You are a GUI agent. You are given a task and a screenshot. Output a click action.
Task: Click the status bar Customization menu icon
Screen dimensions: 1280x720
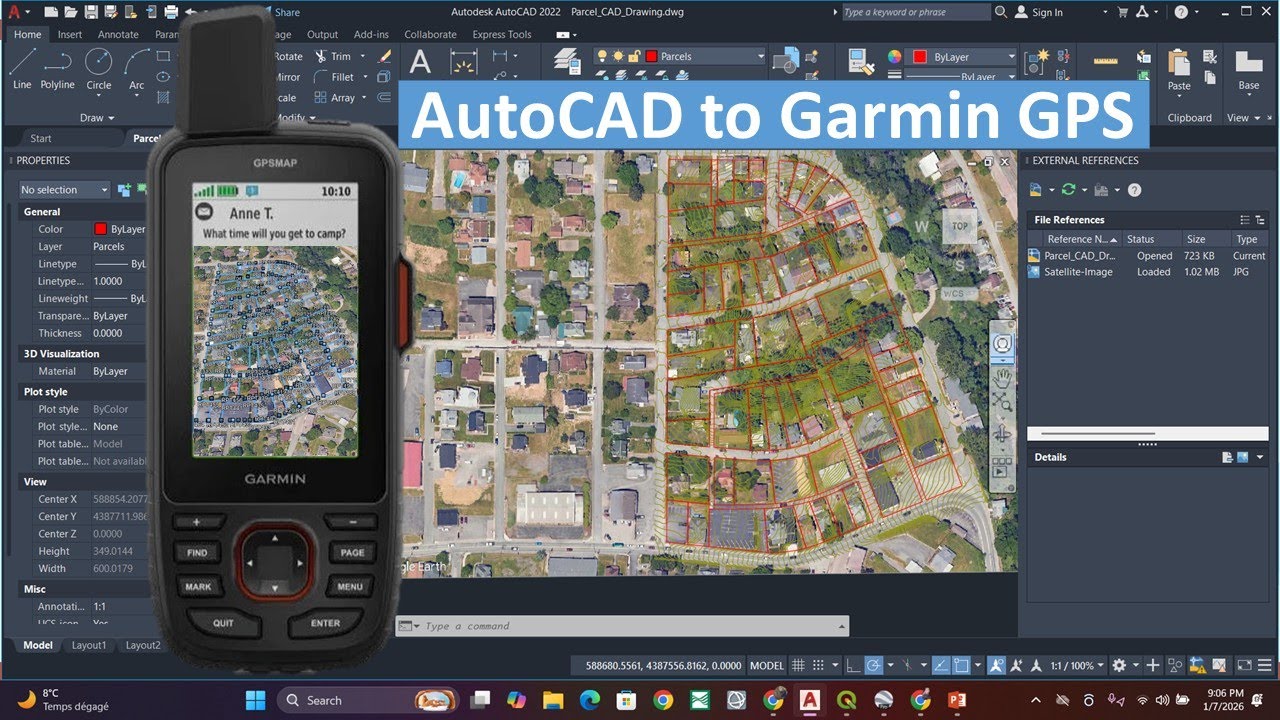(1264, 665)
